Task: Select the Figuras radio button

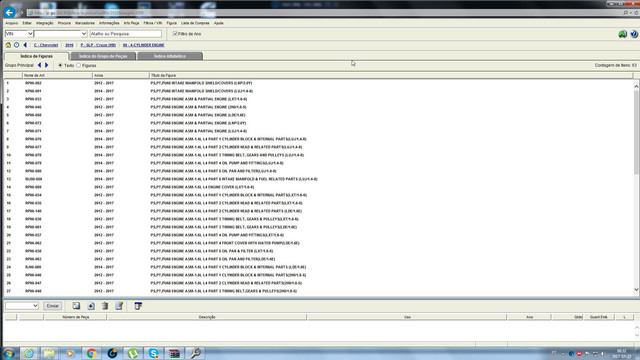Action: 79,65
